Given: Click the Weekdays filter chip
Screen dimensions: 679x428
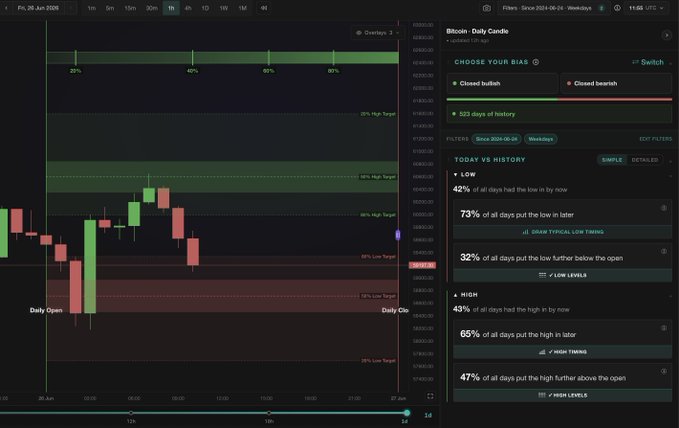Looking at the screenshot, I should 540,139.
